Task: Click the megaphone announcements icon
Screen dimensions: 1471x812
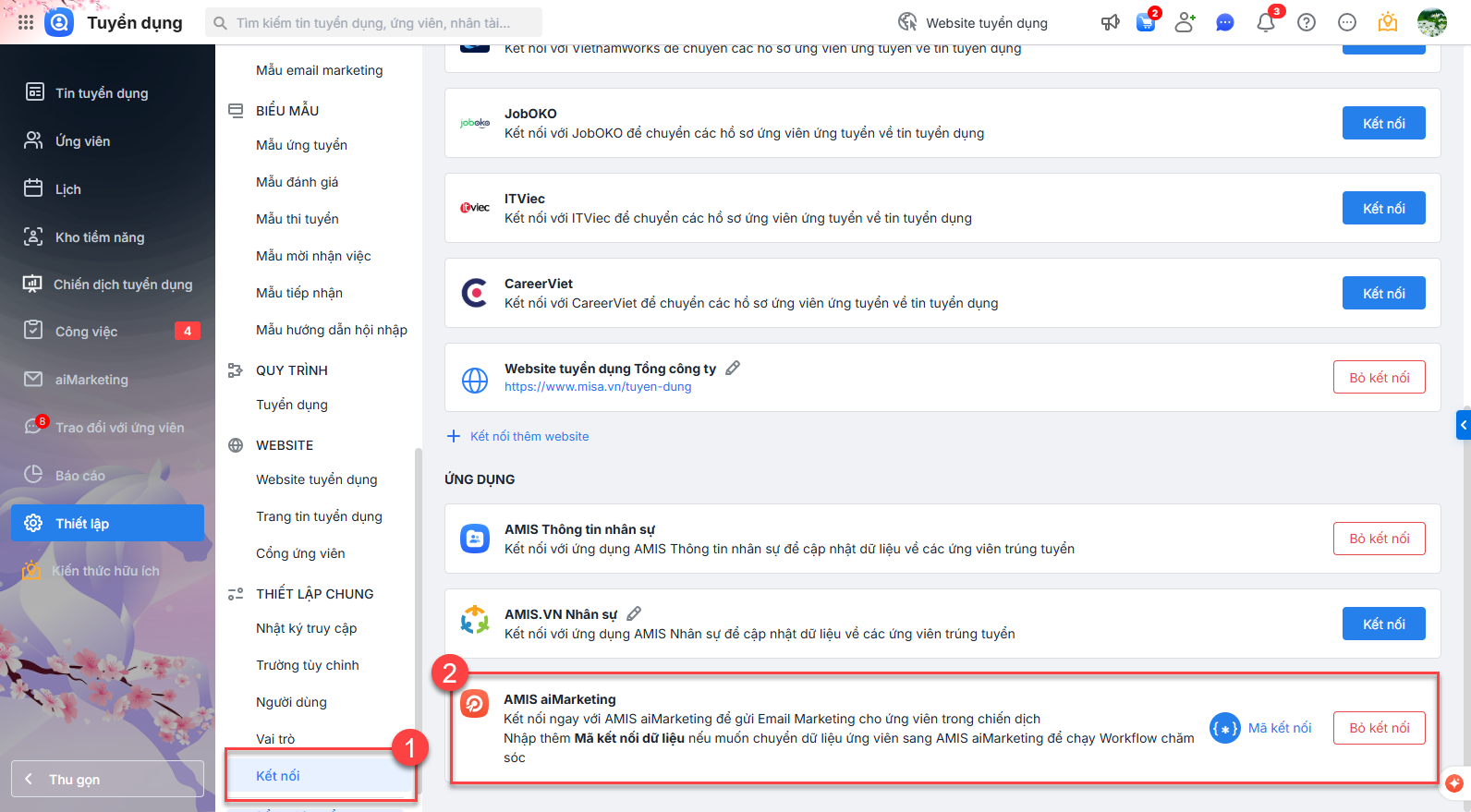Action: click(x=1111, y=22)
